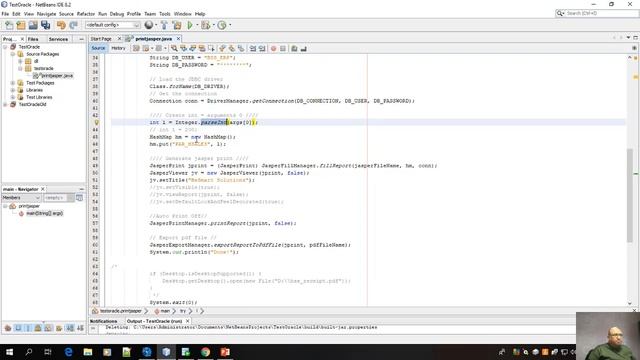
Task: Toggle Show Non-Public Members filter in Navigator
Action: [38, 328]
